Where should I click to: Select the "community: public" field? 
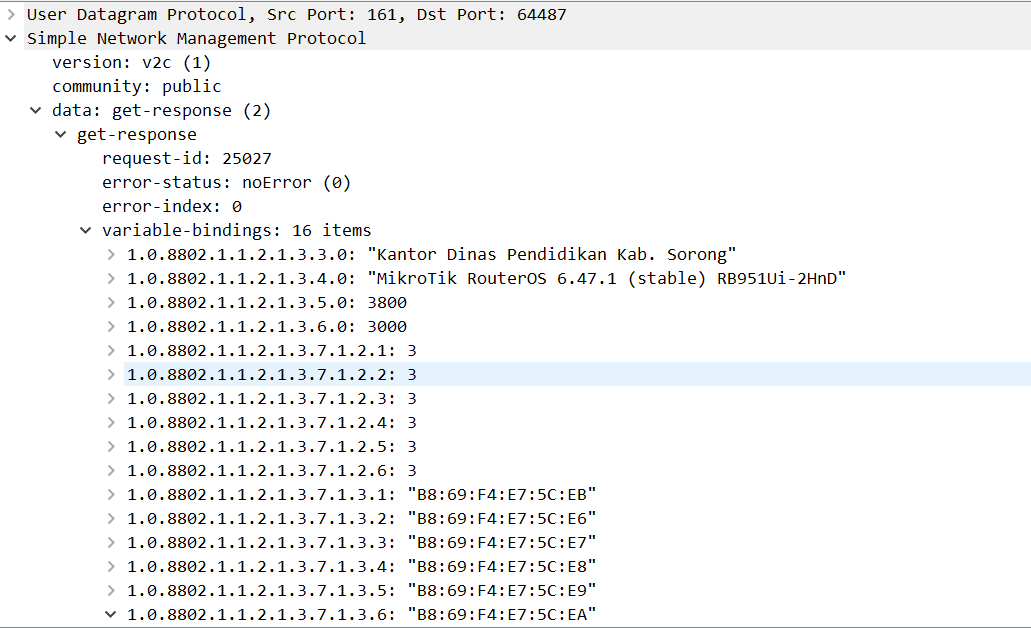137,86
